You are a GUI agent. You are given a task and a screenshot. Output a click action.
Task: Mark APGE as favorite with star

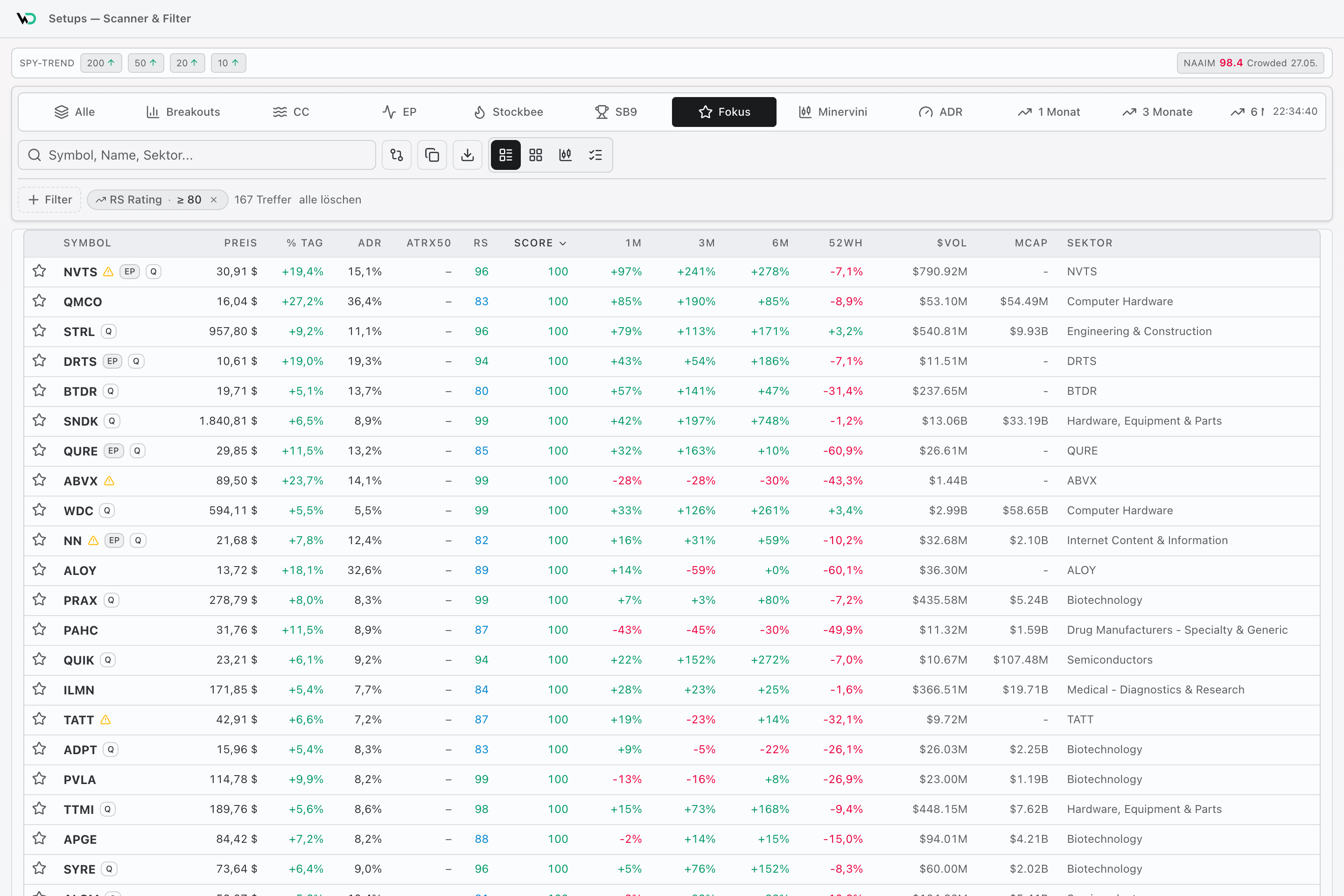pos(39,838)
